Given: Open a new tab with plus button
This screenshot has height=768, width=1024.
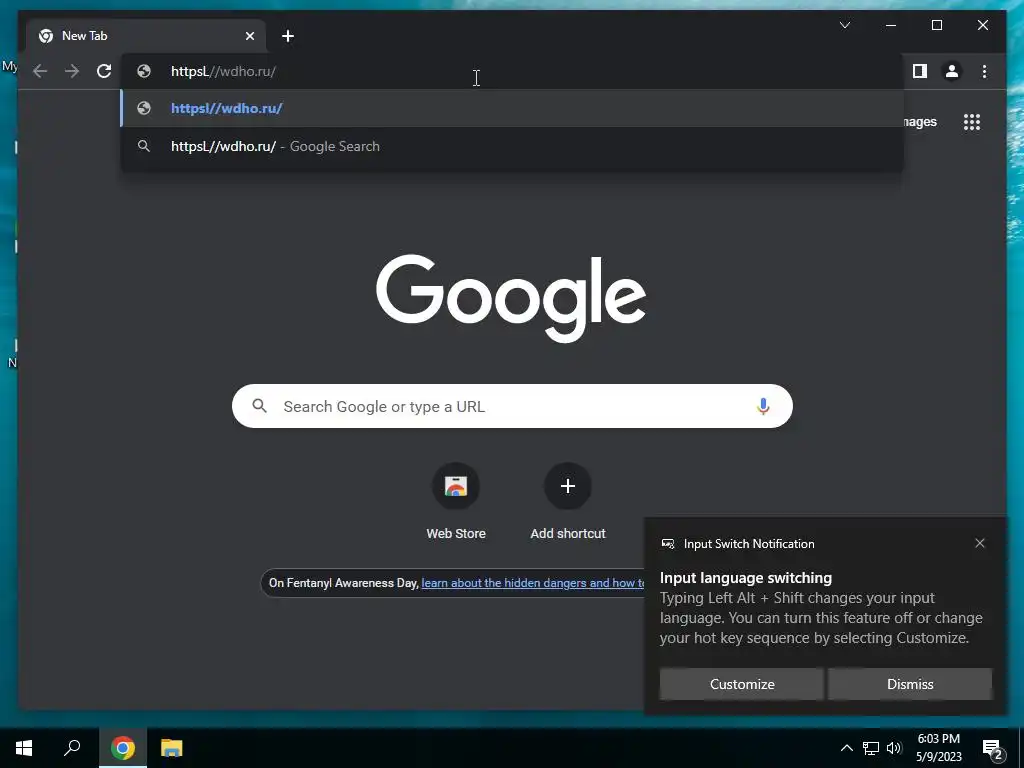Looking at the screenshot, I should click(x=288, y=36).
